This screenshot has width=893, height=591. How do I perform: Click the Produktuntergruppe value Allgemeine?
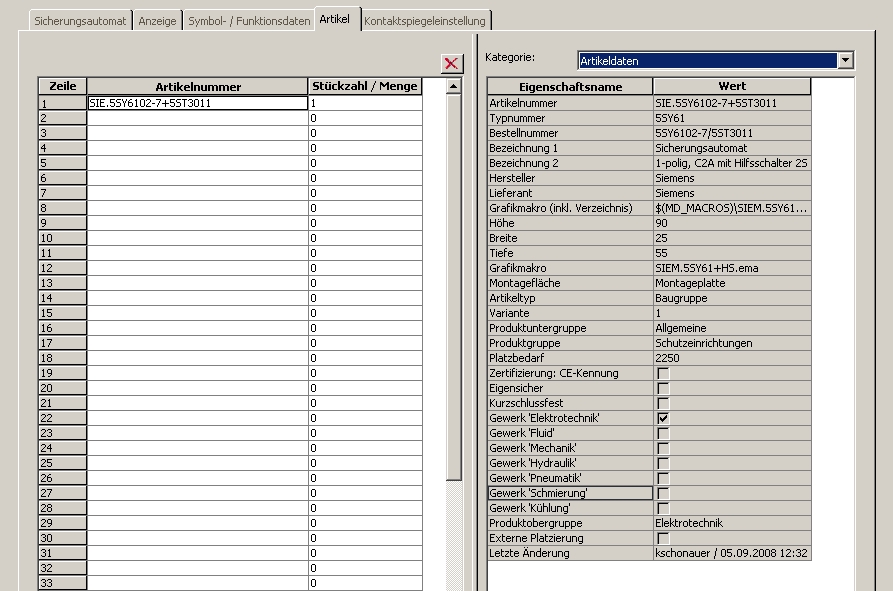[732, 329]
